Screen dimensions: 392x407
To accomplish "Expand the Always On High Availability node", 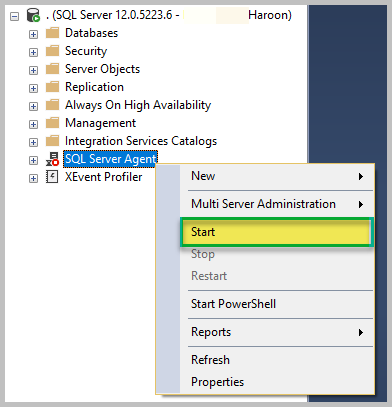I will point(33,106).
